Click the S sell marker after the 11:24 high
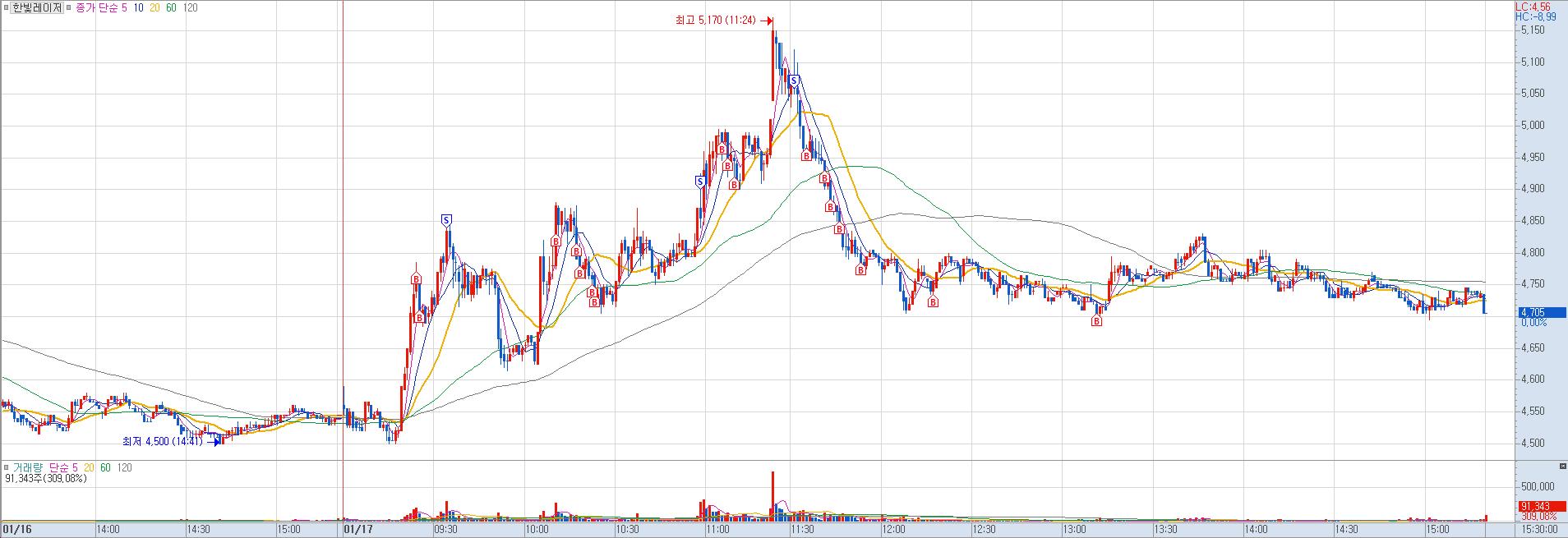1568x538 pixels. click(x=794, y=81)
